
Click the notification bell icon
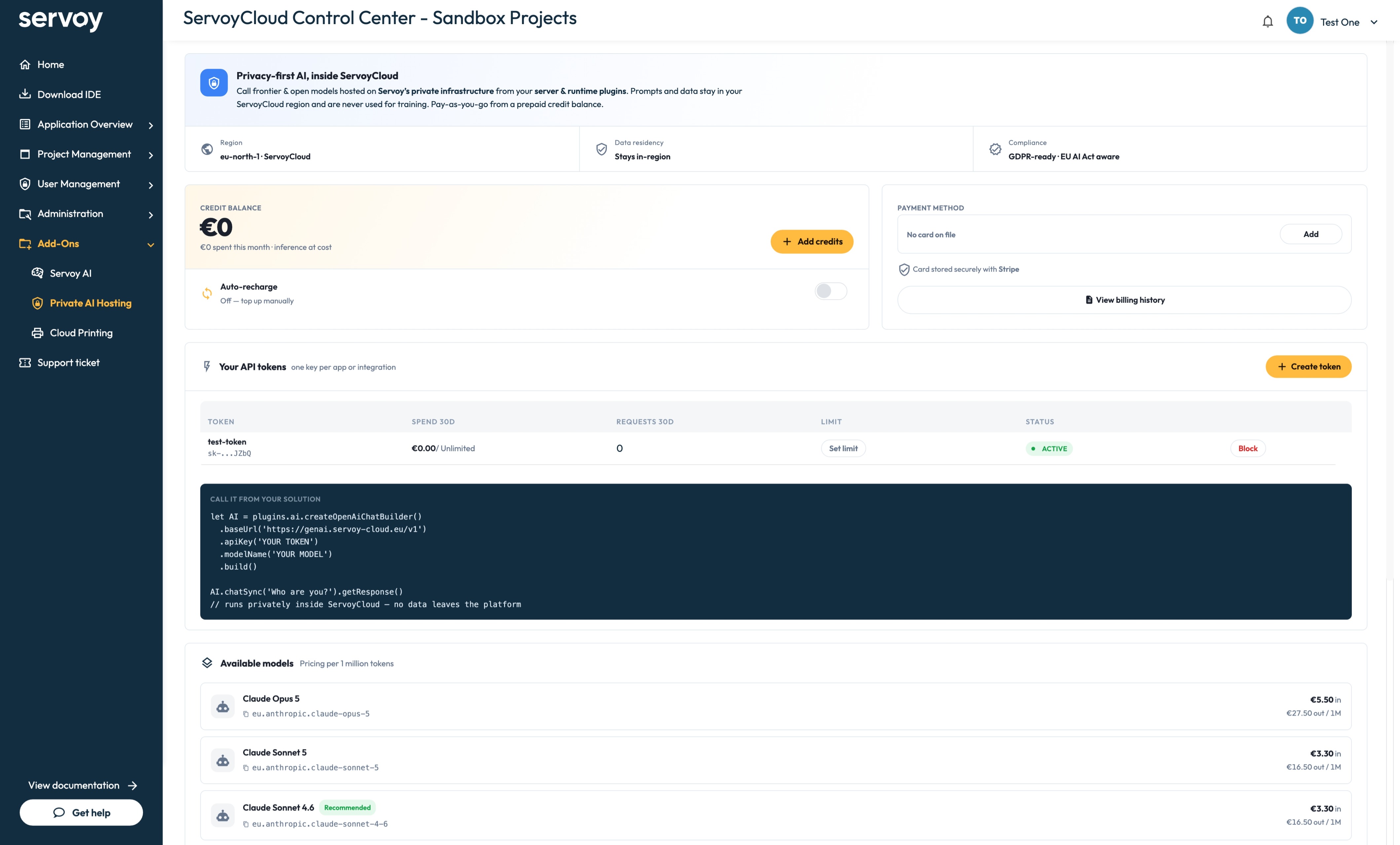coord(1268,21)
